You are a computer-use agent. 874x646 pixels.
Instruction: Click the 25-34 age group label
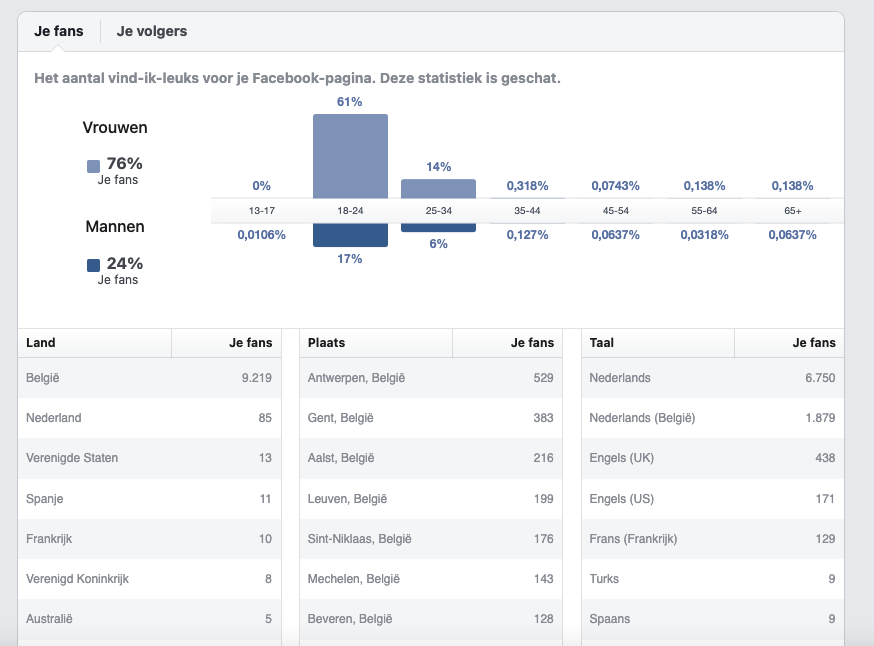click(439, 211)
